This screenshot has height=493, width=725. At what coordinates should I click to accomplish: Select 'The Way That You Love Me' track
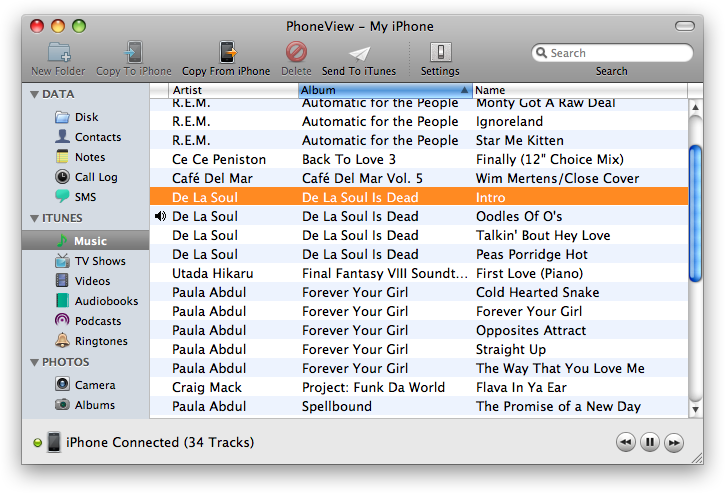[x=419, y=368]
